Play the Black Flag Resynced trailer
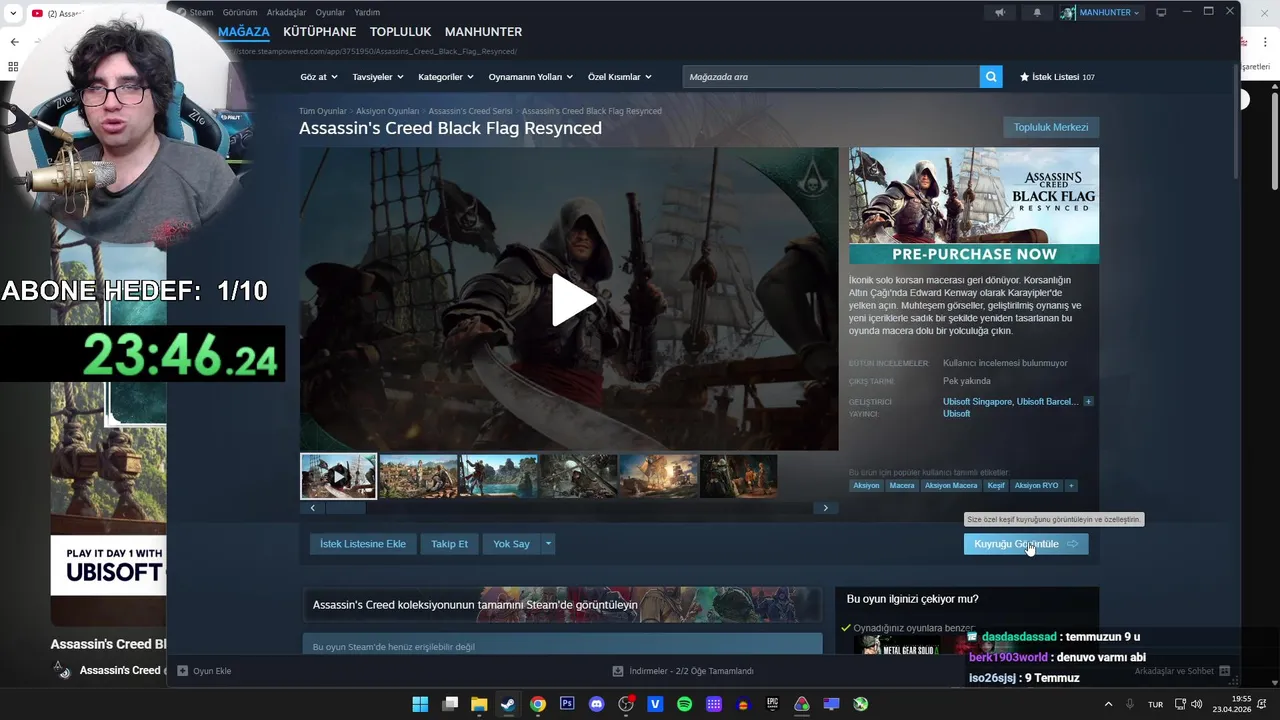1280x720 pixels. (x=574, y=300)
